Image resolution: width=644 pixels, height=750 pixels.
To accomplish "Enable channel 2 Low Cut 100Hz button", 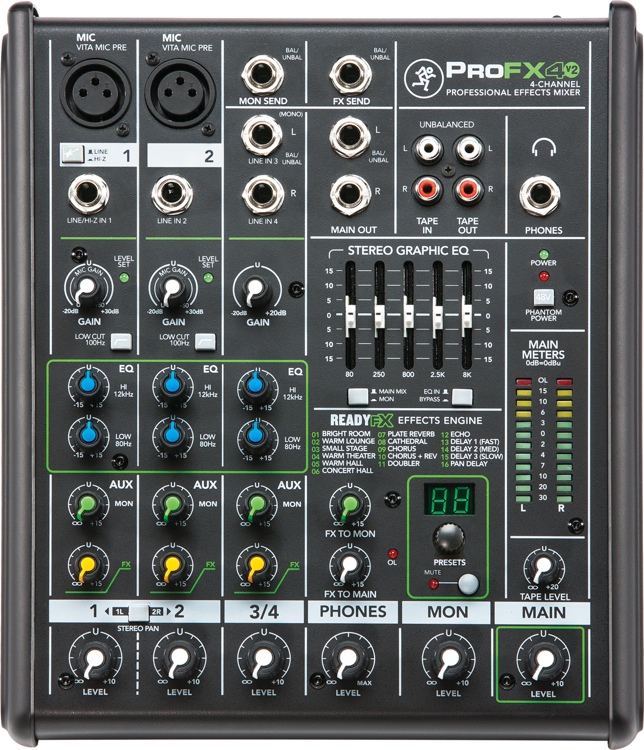I will 207,342.
